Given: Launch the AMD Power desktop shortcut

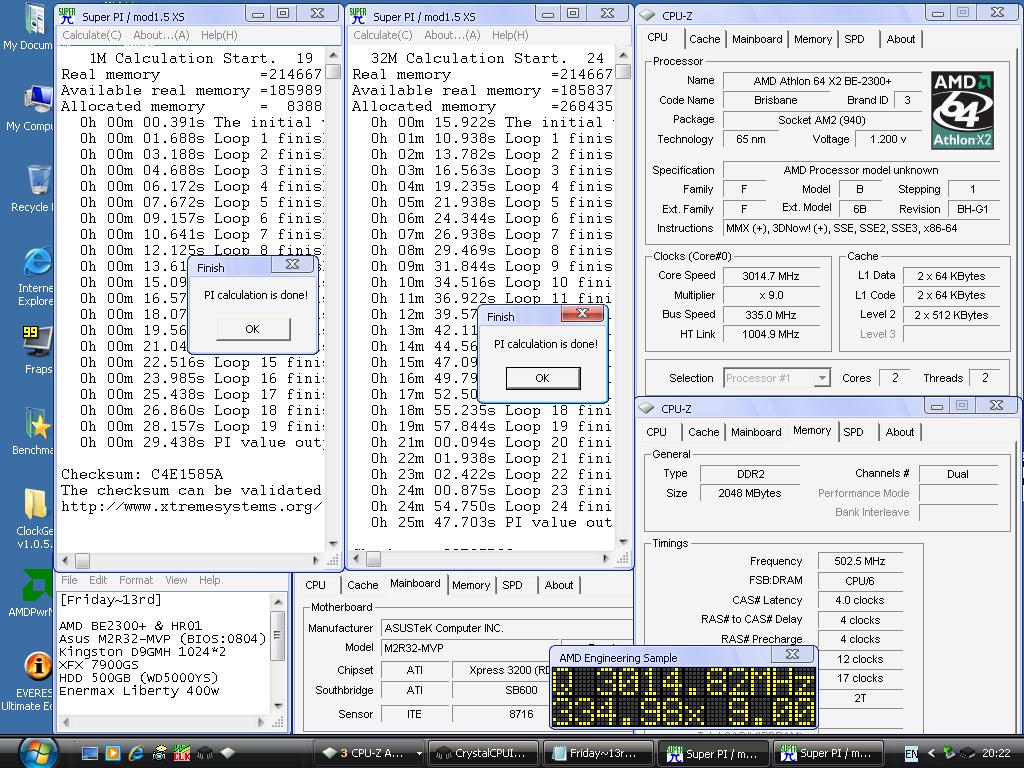Looking at the screenshot, I should pos(36,586).
